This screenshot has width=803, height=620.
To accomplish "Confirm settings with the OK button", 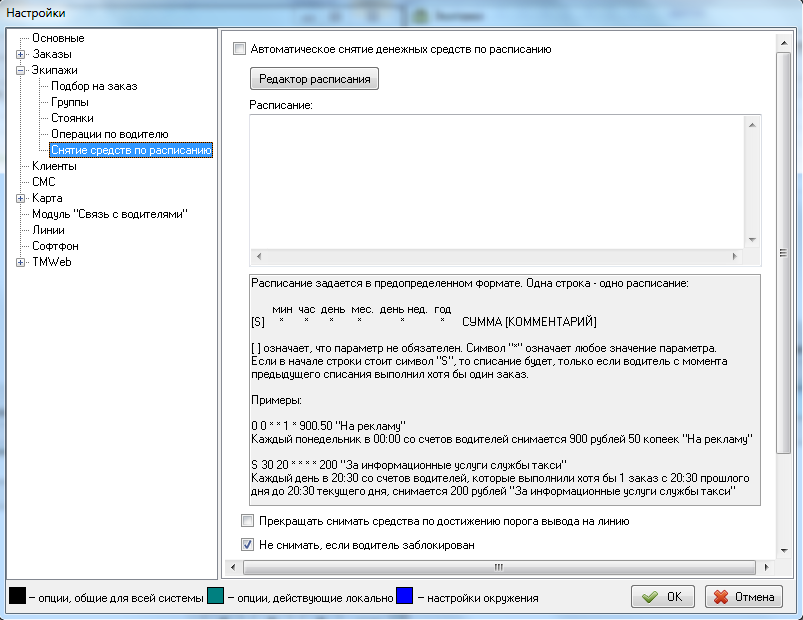I will 663,597.
